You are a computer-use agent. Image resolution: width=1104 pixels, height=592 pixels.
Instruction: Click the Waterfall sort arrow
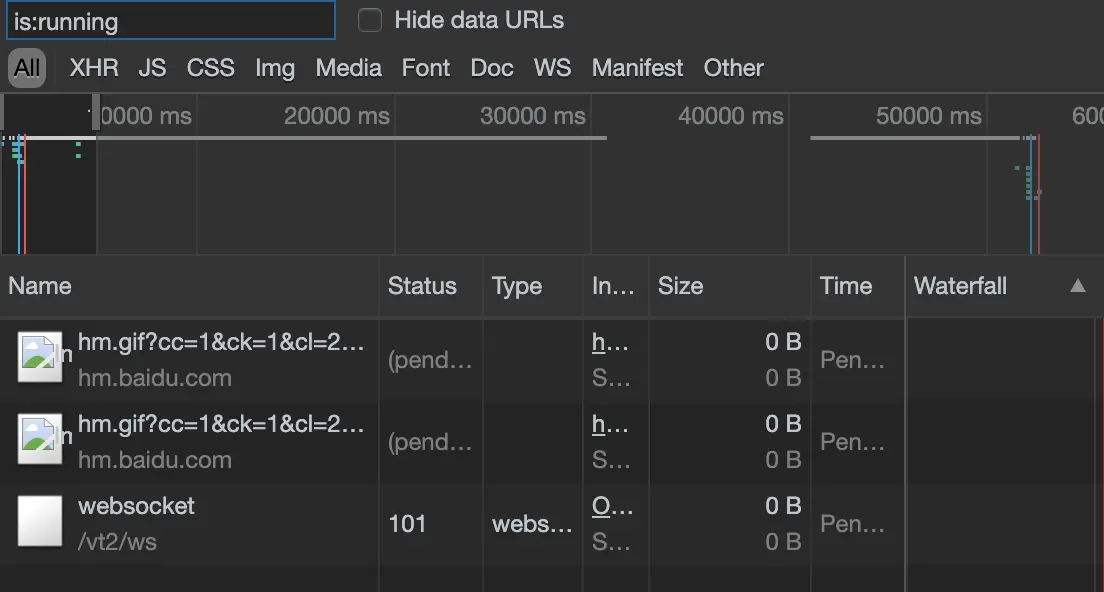pyautogui.click(x=1077, y=286)
